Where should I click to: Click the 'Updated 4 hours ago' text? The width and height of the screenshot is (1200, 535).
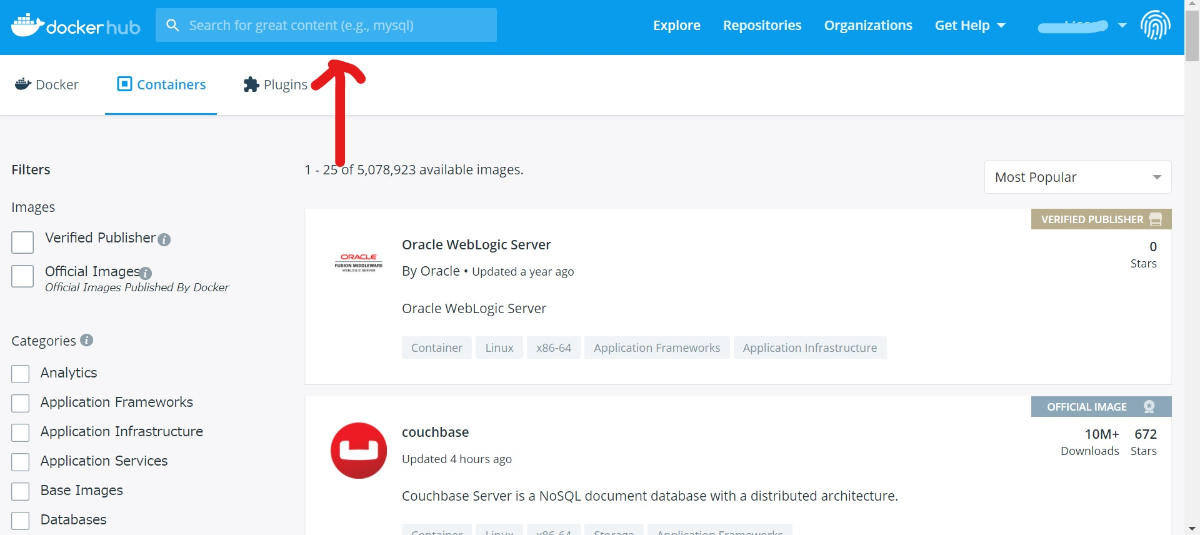click(x=457, y=459)
